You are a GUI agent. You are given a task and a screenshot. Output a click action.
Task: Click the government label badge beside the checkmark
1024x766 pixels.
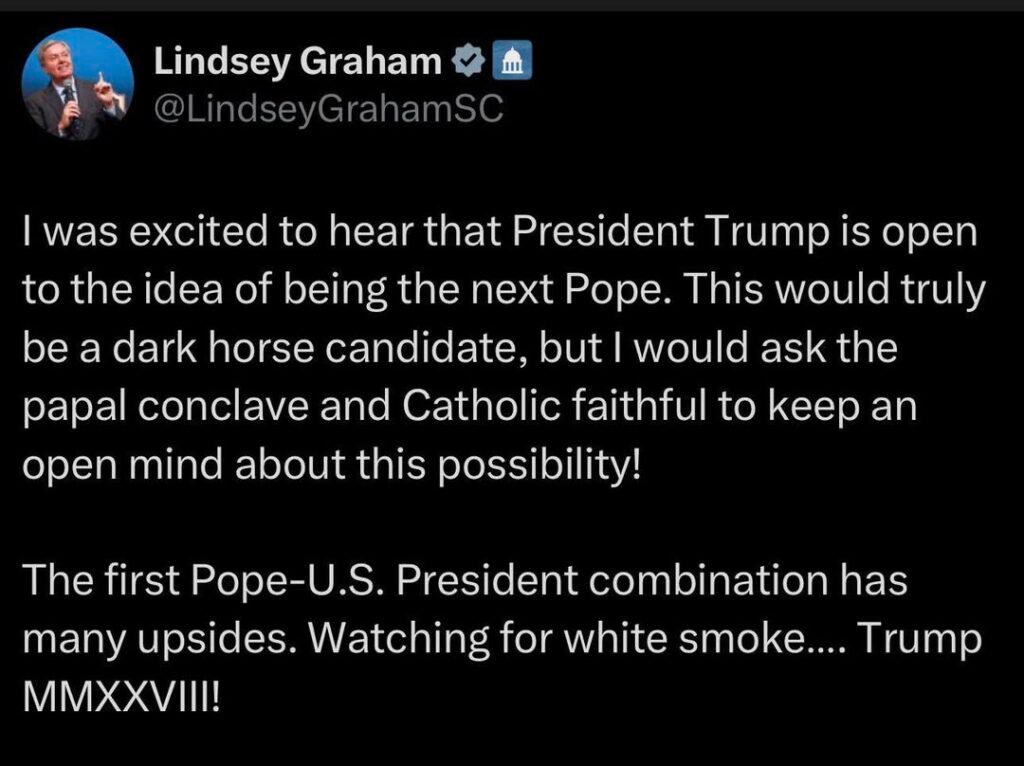(x=512, y=61)
